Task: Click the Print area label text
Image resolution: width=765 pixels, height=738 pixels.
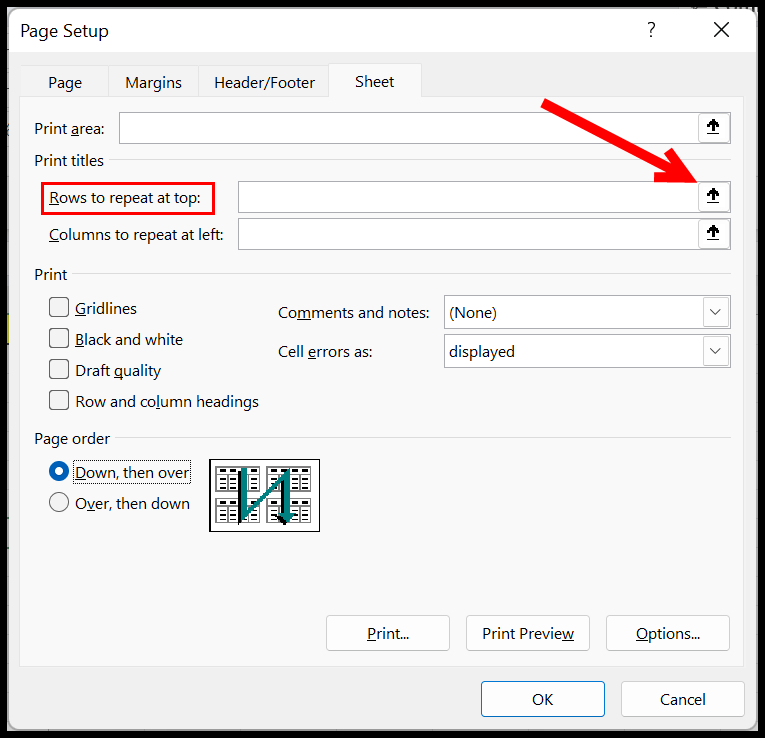Action: (69, 128)
